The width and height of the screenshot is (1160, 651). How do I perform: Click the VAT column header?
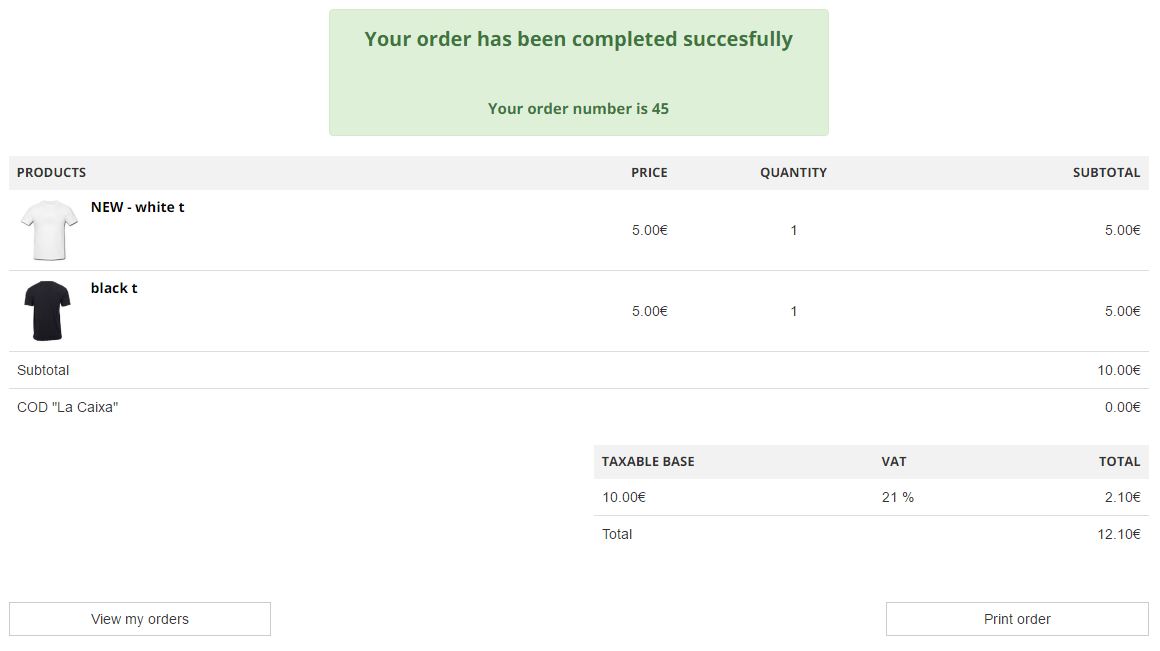894,462
